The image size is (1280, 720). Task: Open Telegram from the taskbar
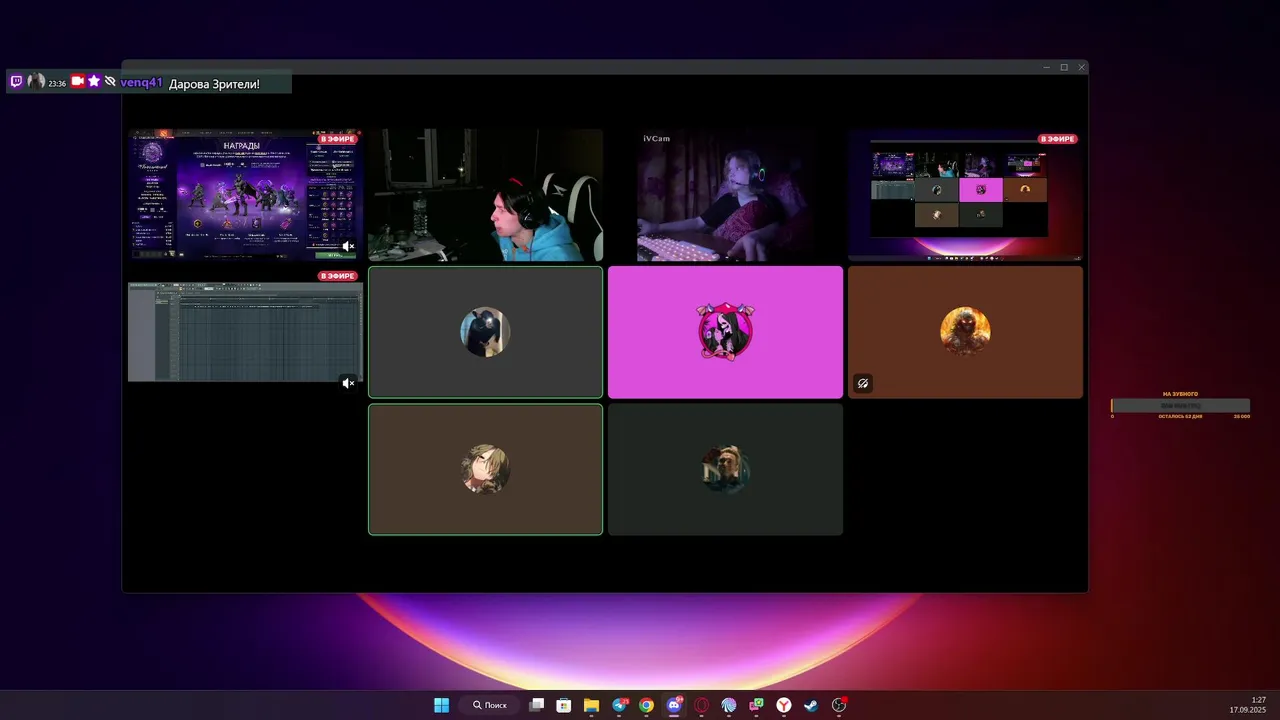[620, 705]
